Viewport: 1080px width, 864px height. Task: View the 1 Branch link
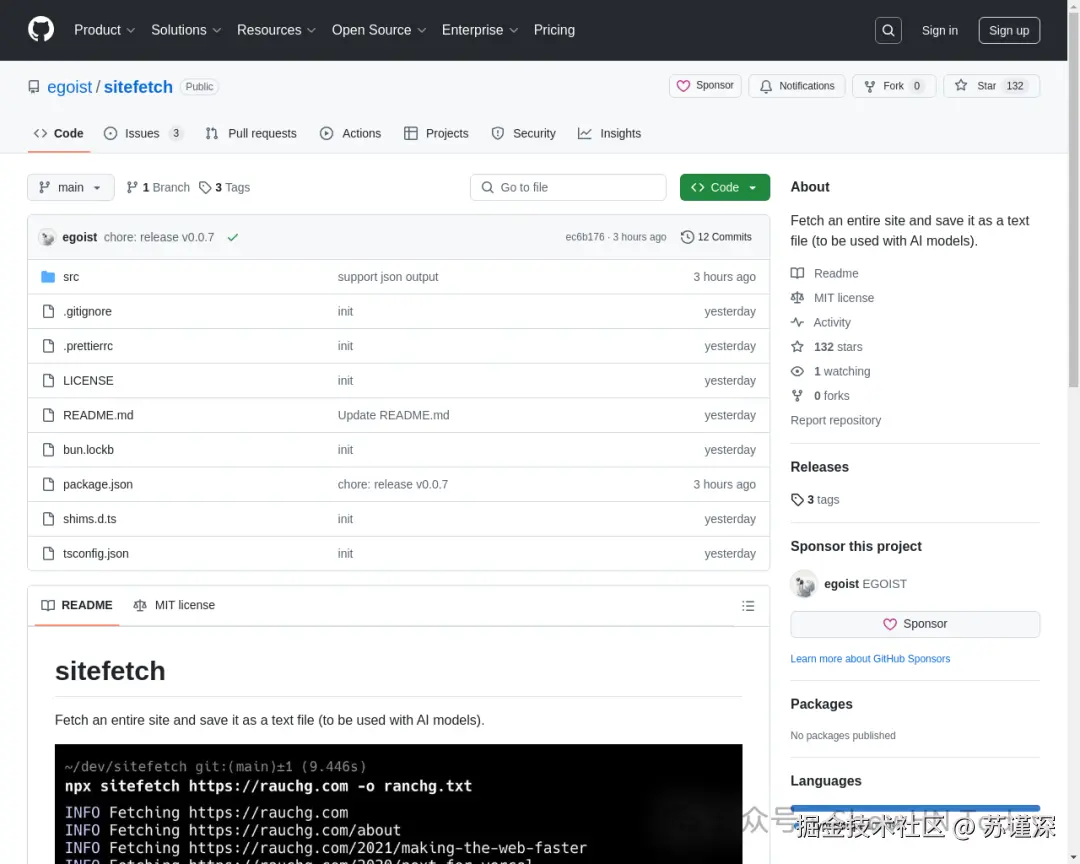[158, 187]
